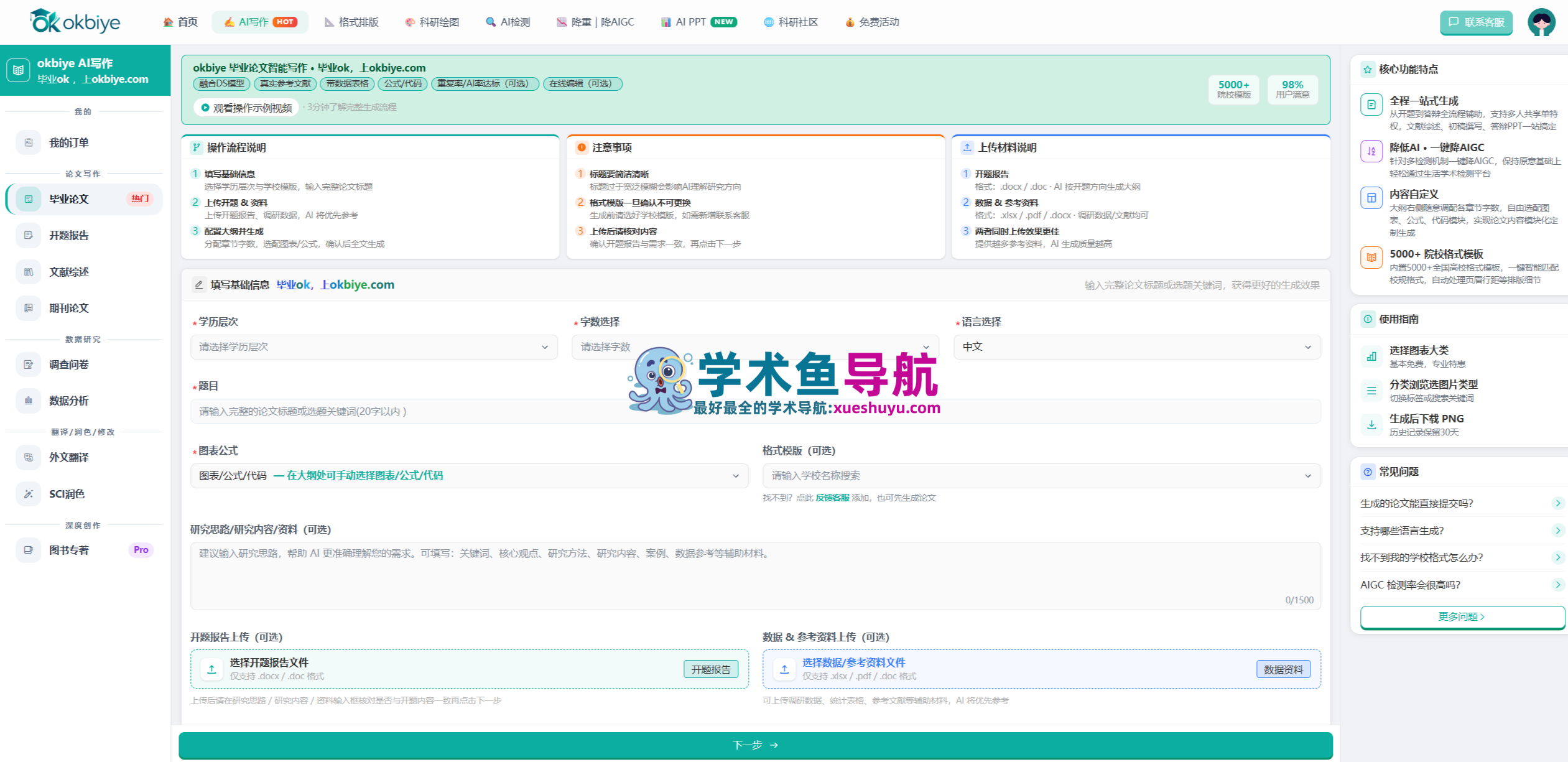The height and width of the screenshot is (762, 1568).
Task: Click the 研究思路 textarea
Action: [756, 576]
